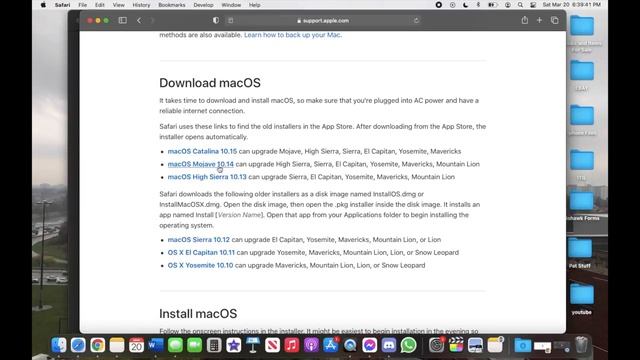The width and height of the screenshot is (640, 360).
Task: Show Safari tab overview
Action: pyautogui.click(x=554, y=20)
